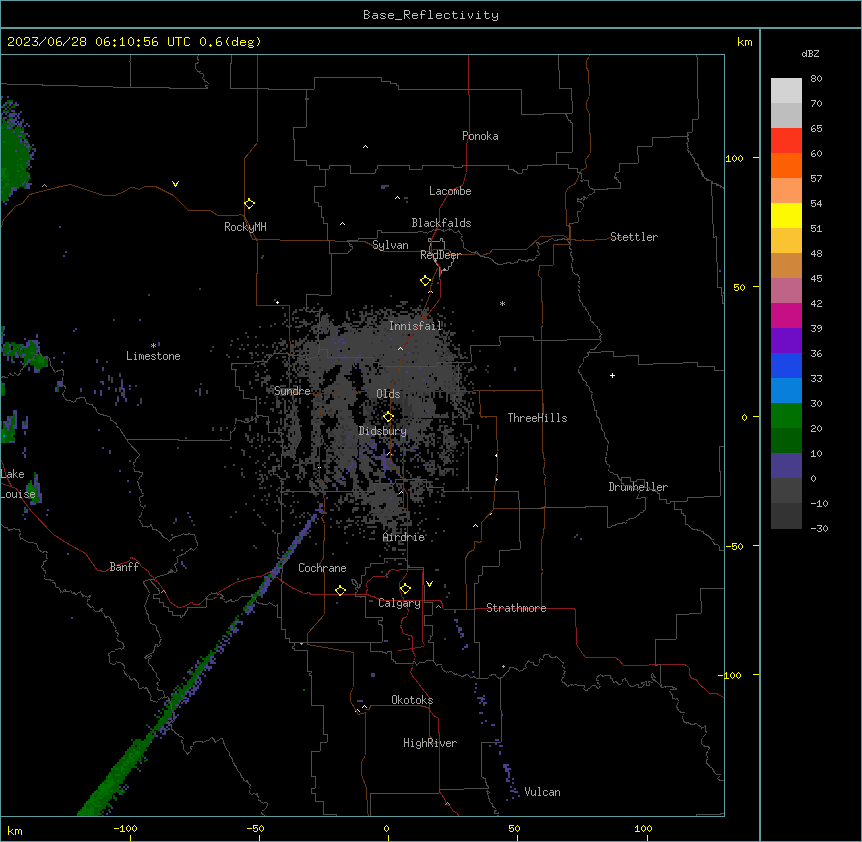862x842 pixels.
Task: Click the Strathmore label
Action: click(516, 608)
